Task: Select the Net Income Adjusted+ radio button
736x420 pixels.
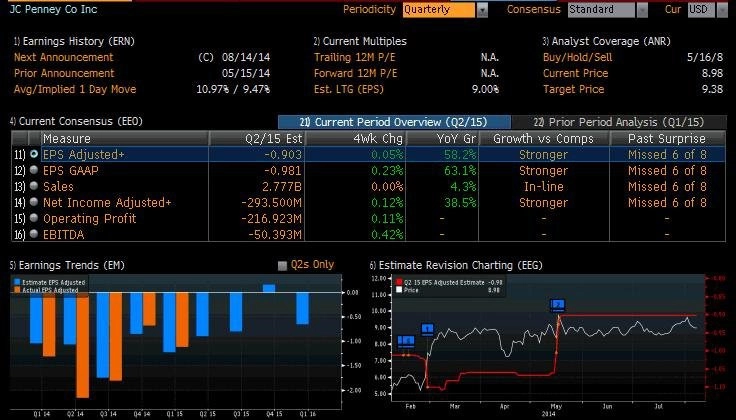Action: (34, 202)
